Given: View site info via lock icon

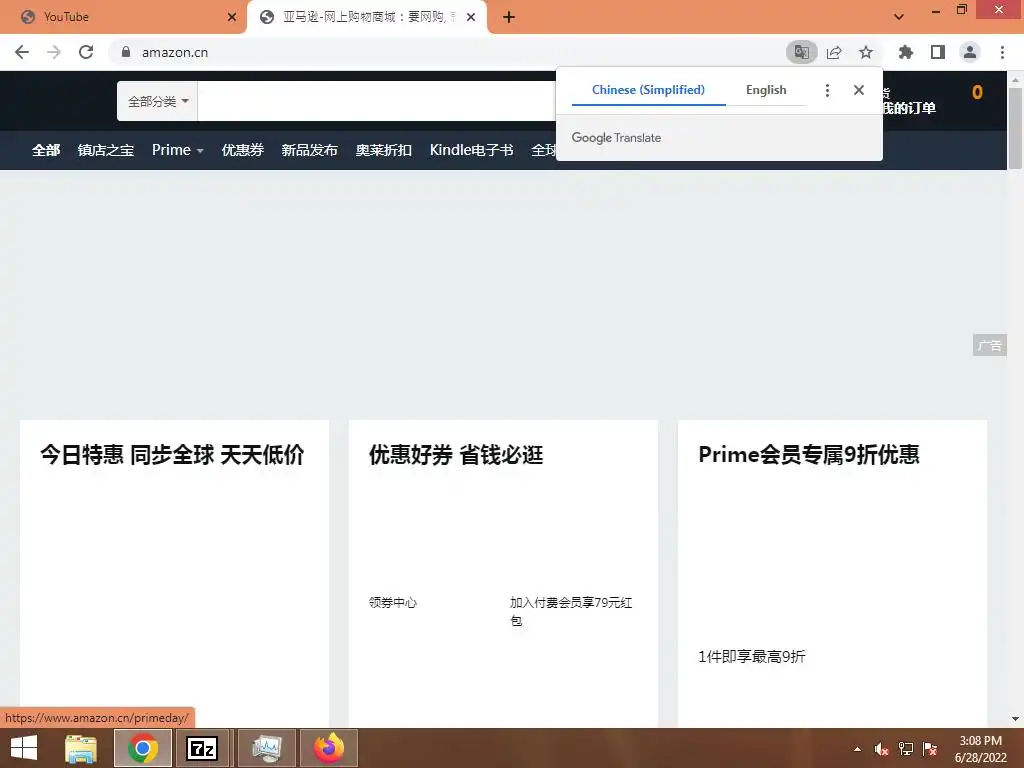Looking at the screenshot, I should coord(126,52).
